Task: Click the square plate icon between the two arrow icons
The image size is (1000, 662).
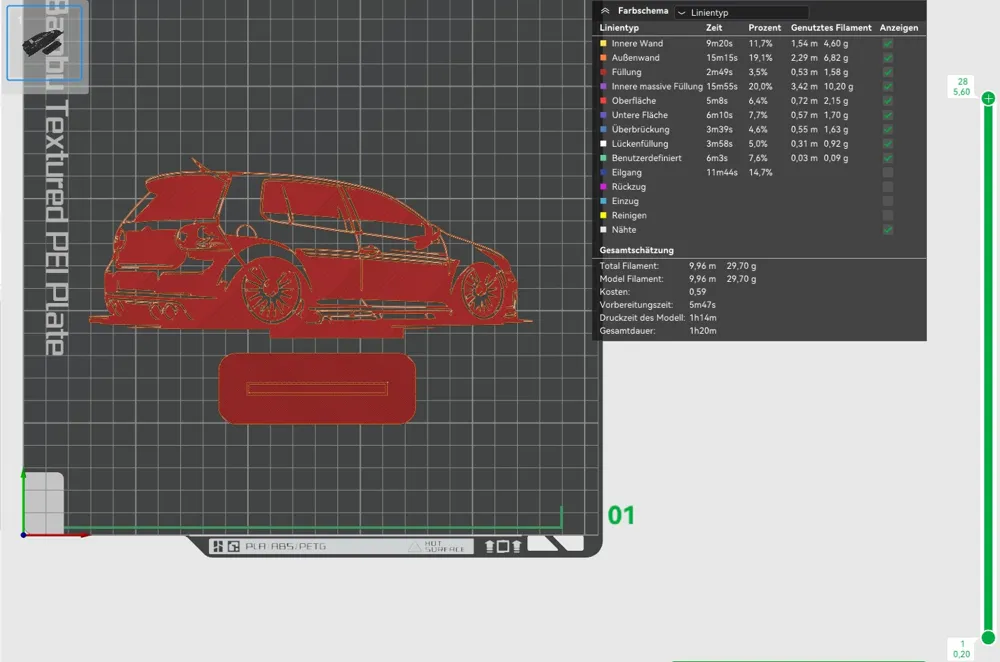Action: 503,545
